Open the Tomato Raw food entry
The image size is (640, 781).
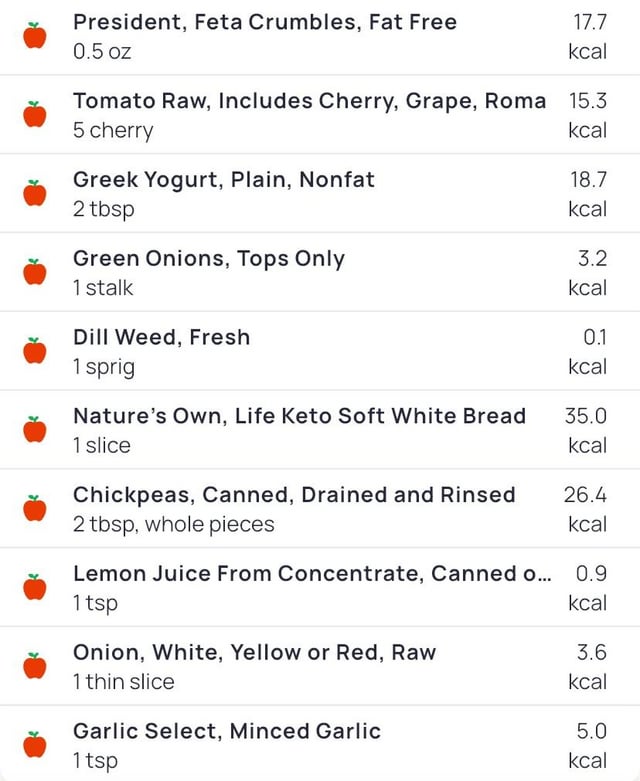click(309, 101)
